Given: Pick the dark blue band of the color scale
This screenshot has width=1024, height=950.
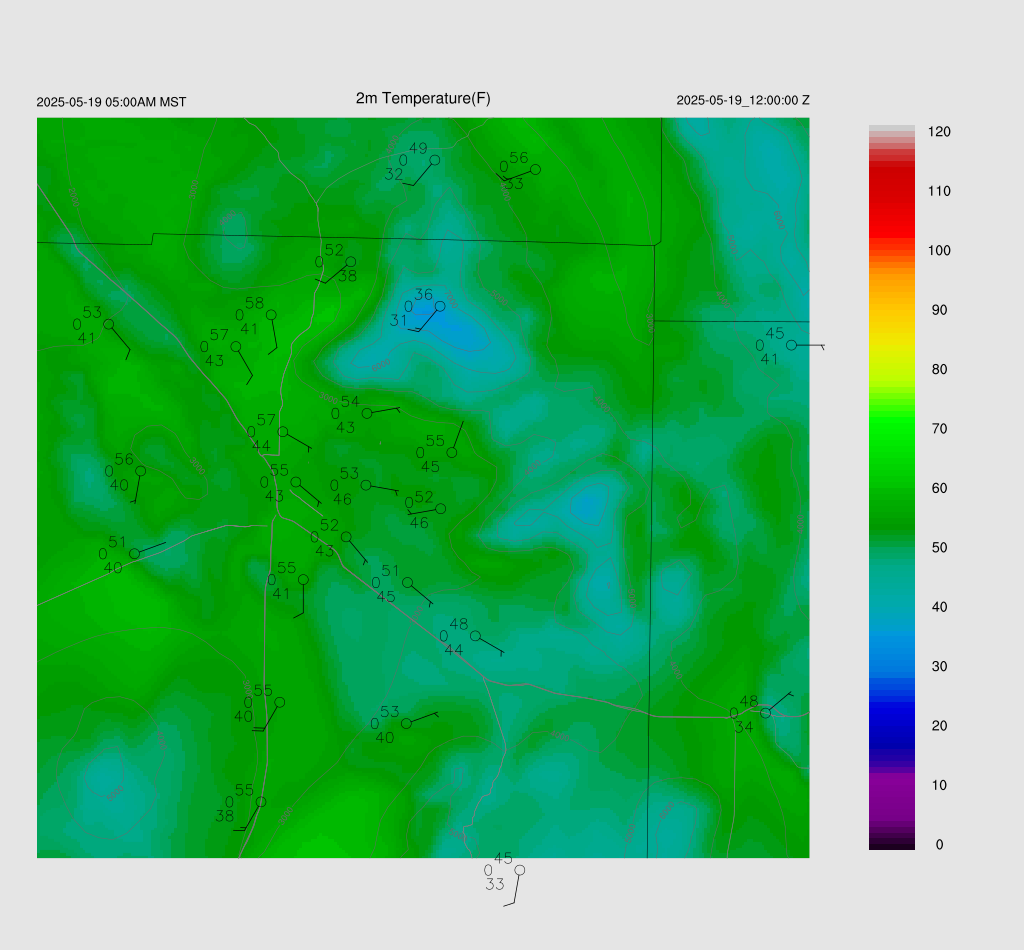Looking at the screenshot, I should click(x=891, y=725).
